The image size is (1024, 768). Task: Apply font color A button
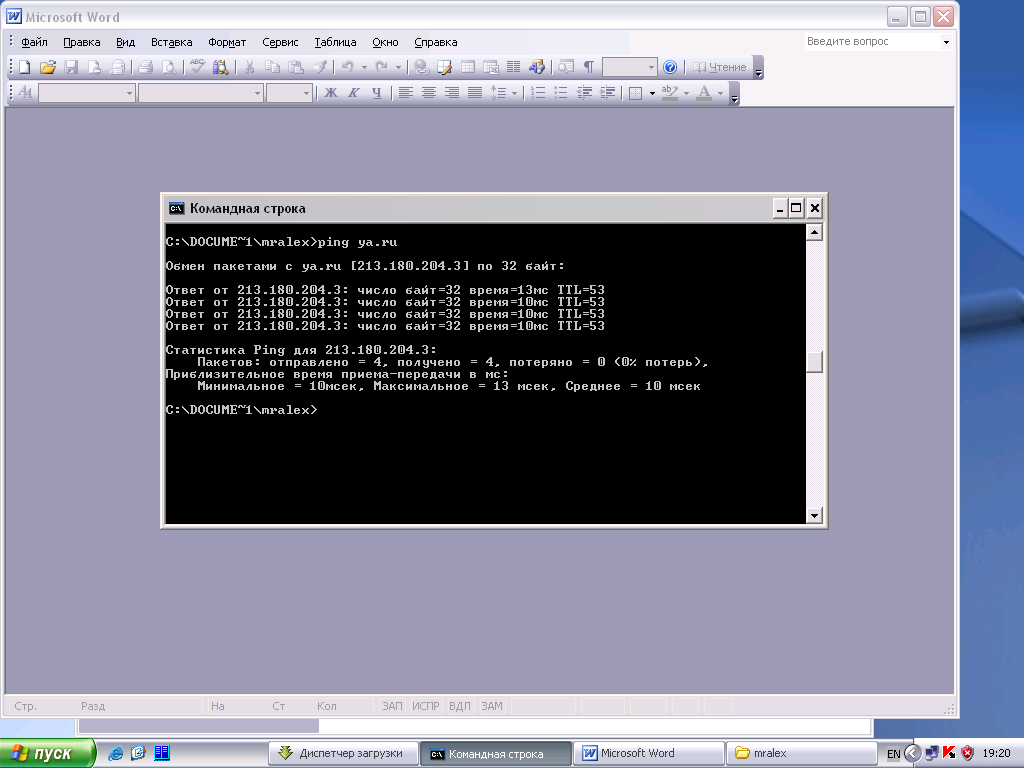704,93
